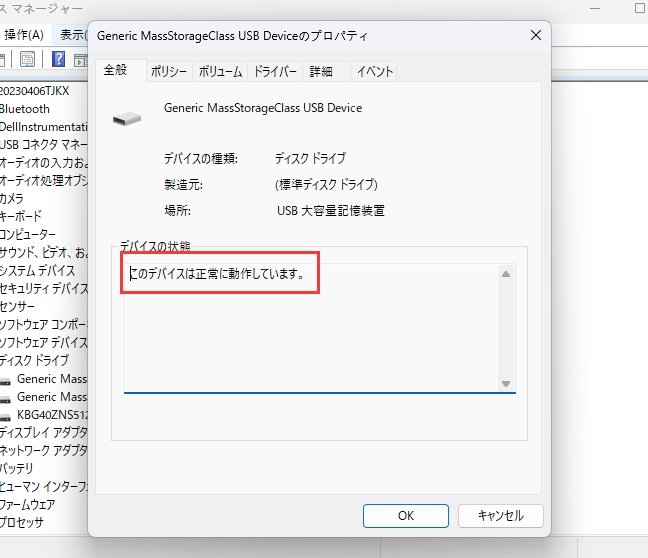Select the バッテリ category

click(17, 468)
